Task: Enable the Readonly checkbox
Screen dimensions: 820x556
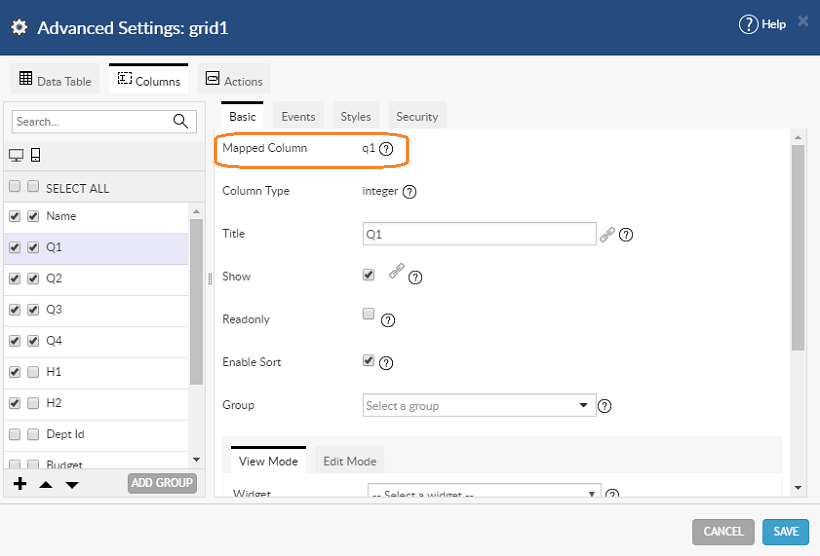Action: tap(369, 314)
